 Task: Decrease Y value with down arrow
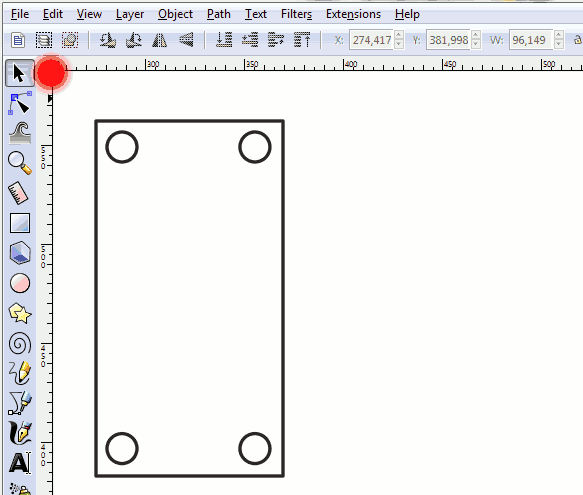[476, 44]
